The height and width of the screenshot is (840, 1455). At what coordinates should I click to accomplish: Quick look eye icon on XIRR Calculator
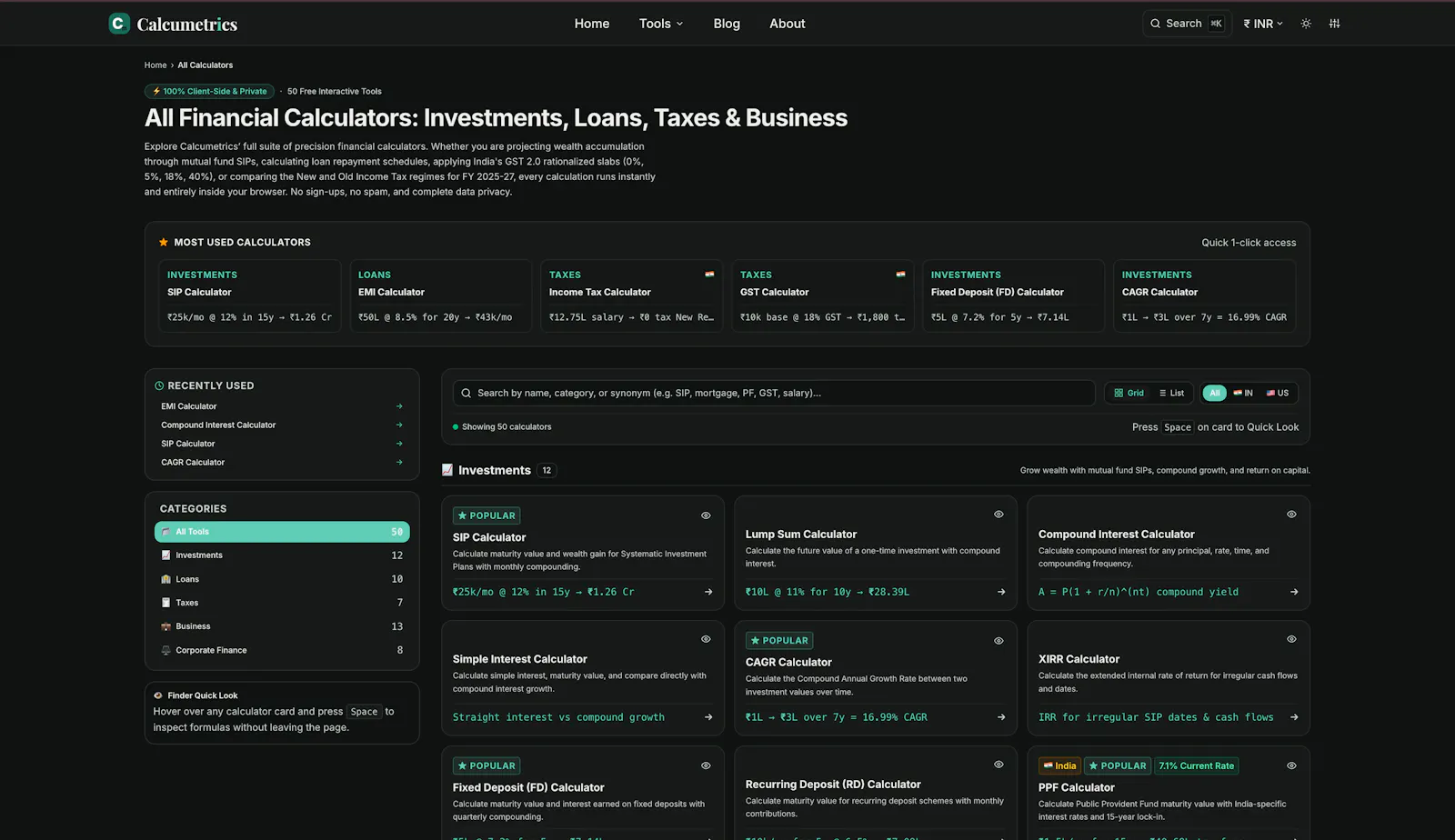point(1291,639)
